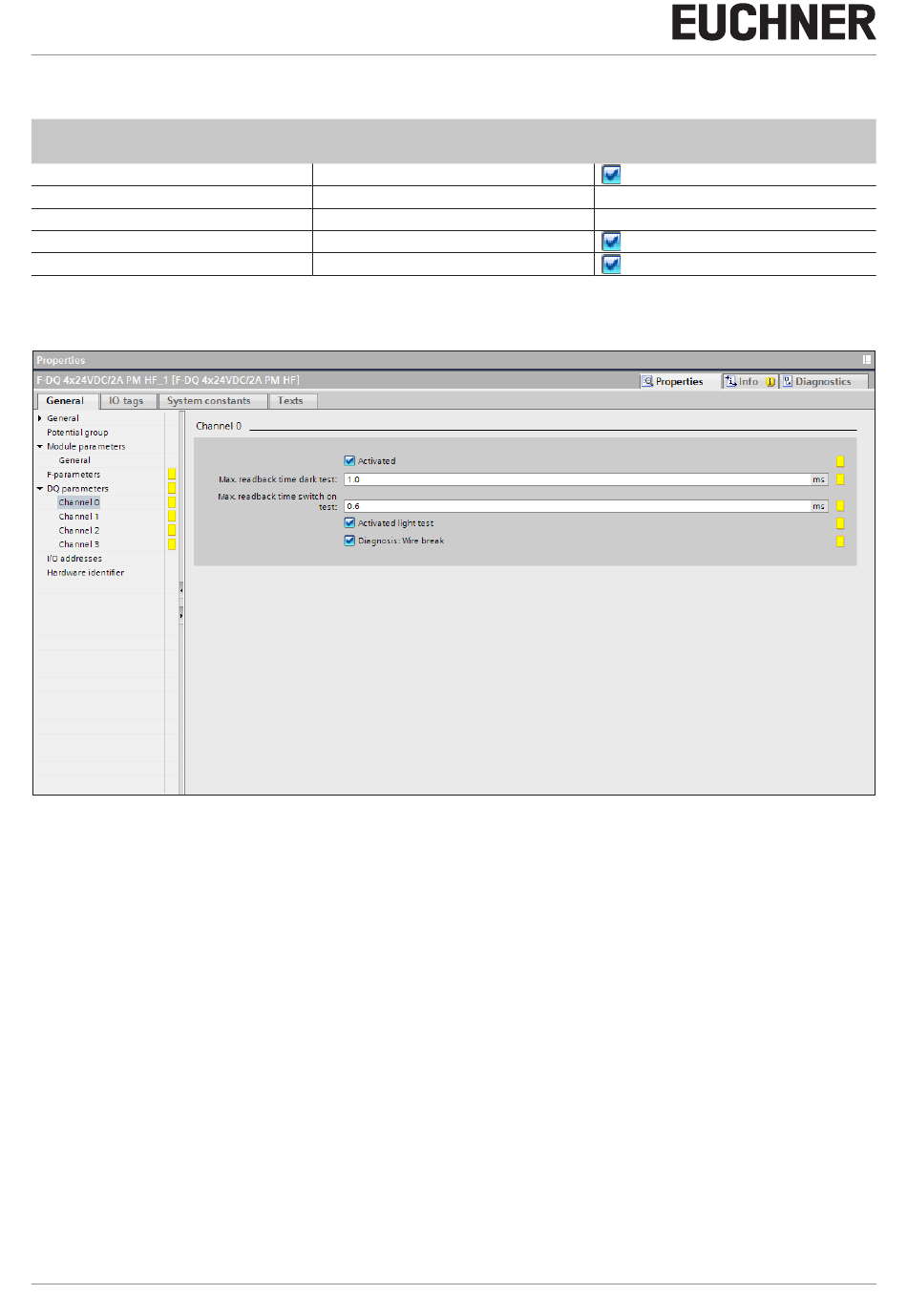Select F-parameters in the tree
907x1316 pixels.
click(x=74, y=475)
